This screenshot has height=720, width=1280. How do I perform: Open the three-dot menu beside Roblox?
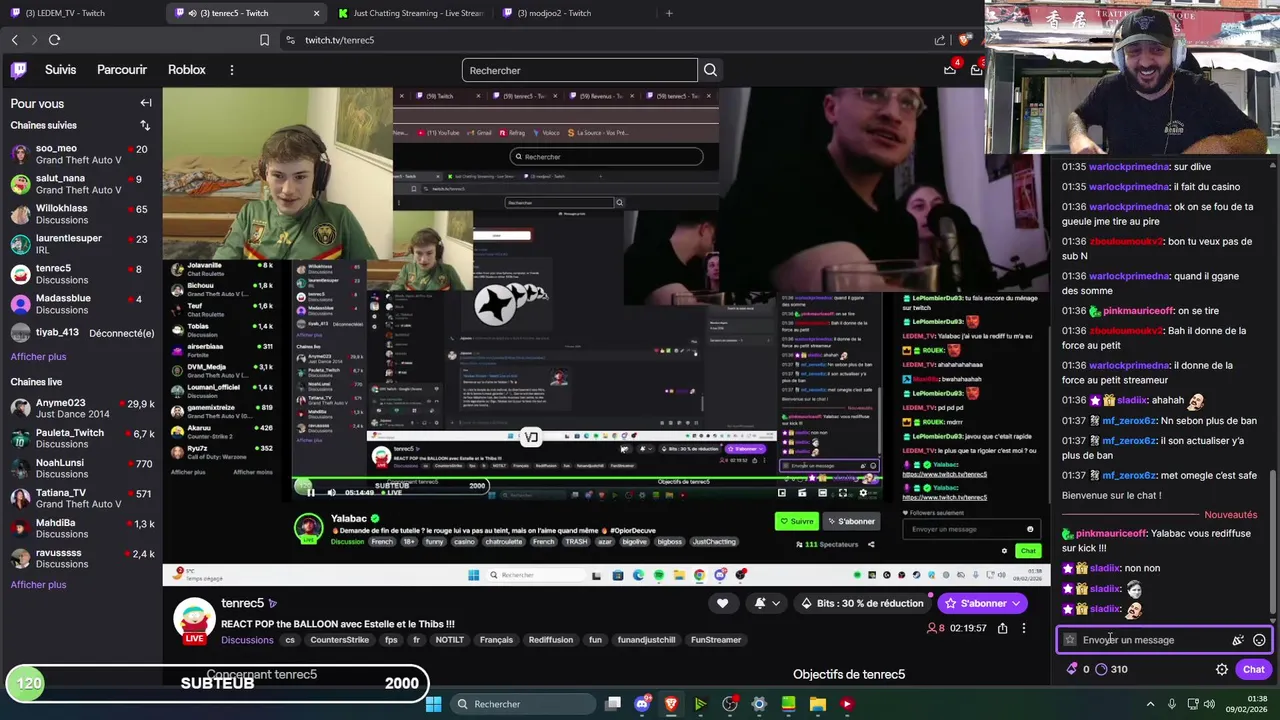pyautogui.click(x=231, y=70)
